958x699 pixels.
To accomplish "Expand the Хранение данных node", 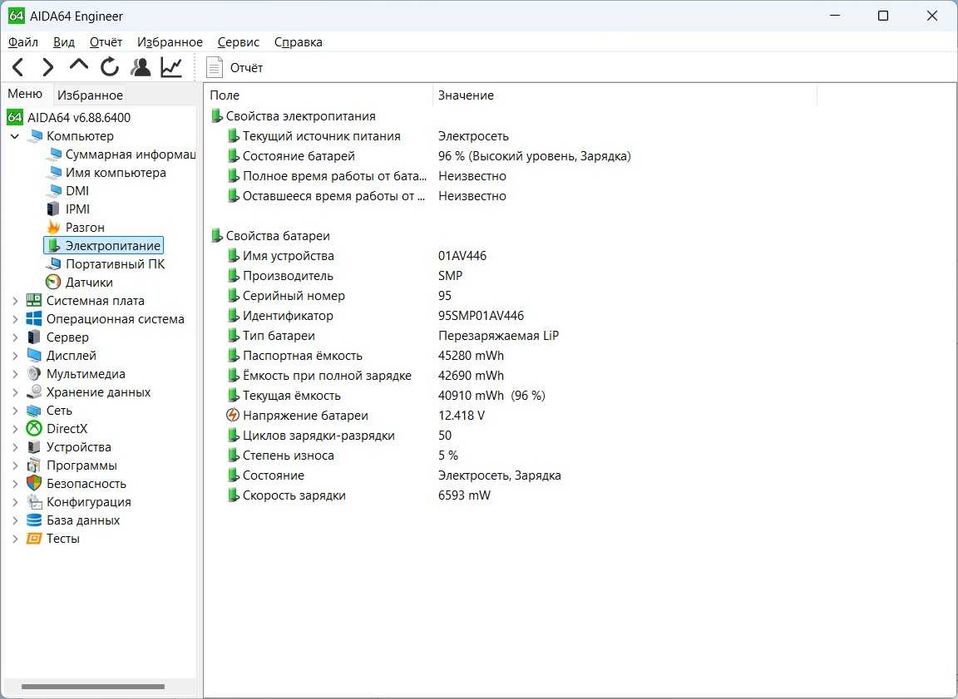I will pyautogui.click(x=15, y=392).
